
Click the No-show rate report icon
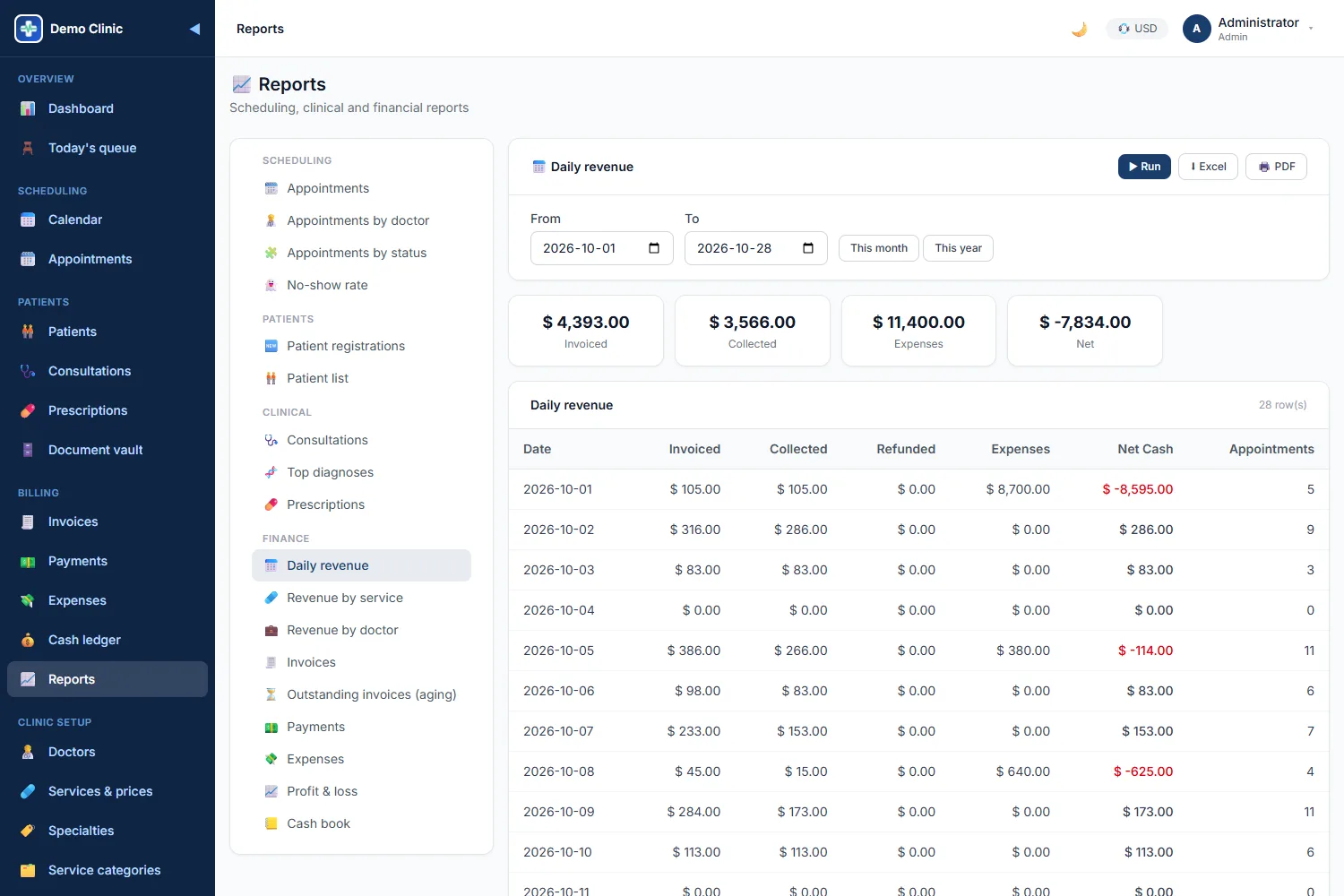tap(271, 285)
